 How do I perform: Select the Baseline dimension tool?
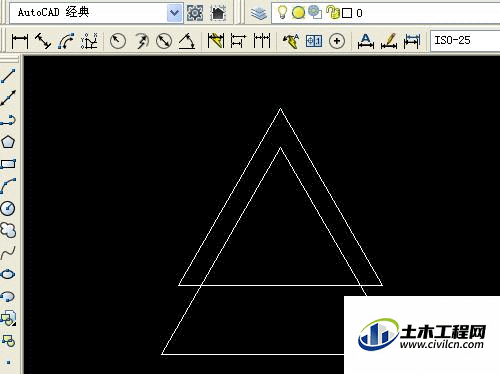tap(238, 41)
